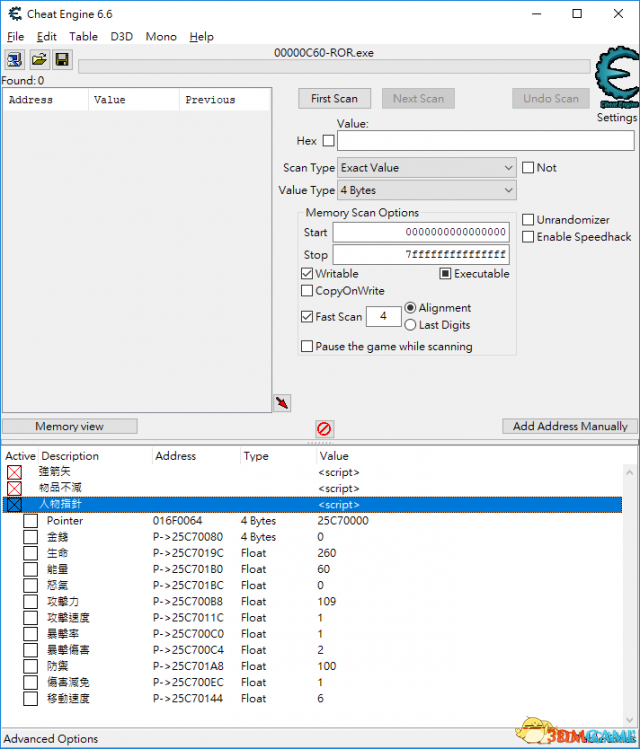
Task: Clear the address list using the red circle icon
Action: pyautogui.click(x=324, y=428)
